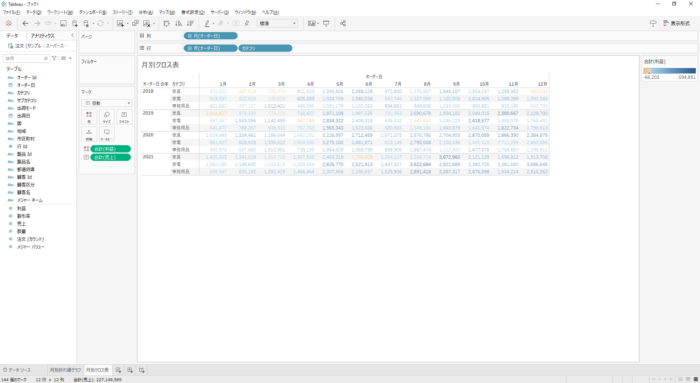Open the ヘルプ (Help) menu
The width and height of the screenshot is (700, 383).
coord(270,12)
